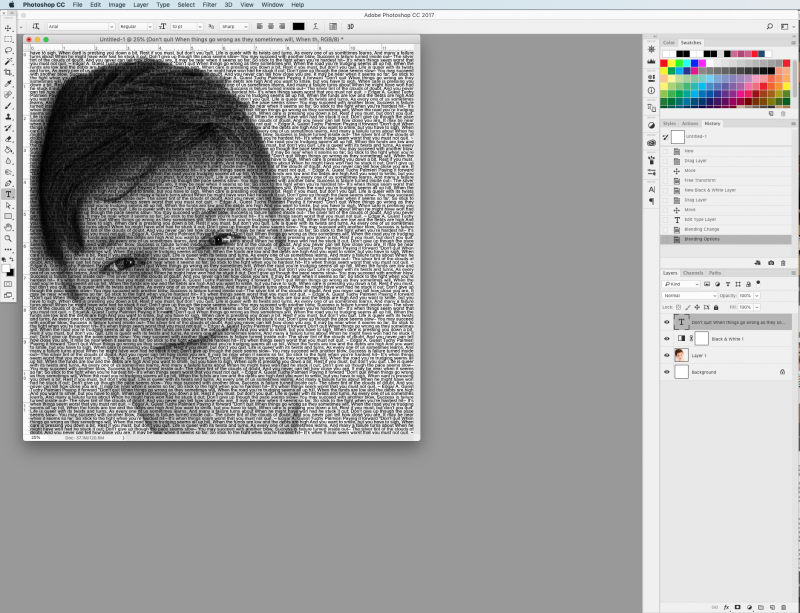This screenshot has width=800, height=613.
Task: Open the font size 10 pt dropdown
Action: pos(186,27)
